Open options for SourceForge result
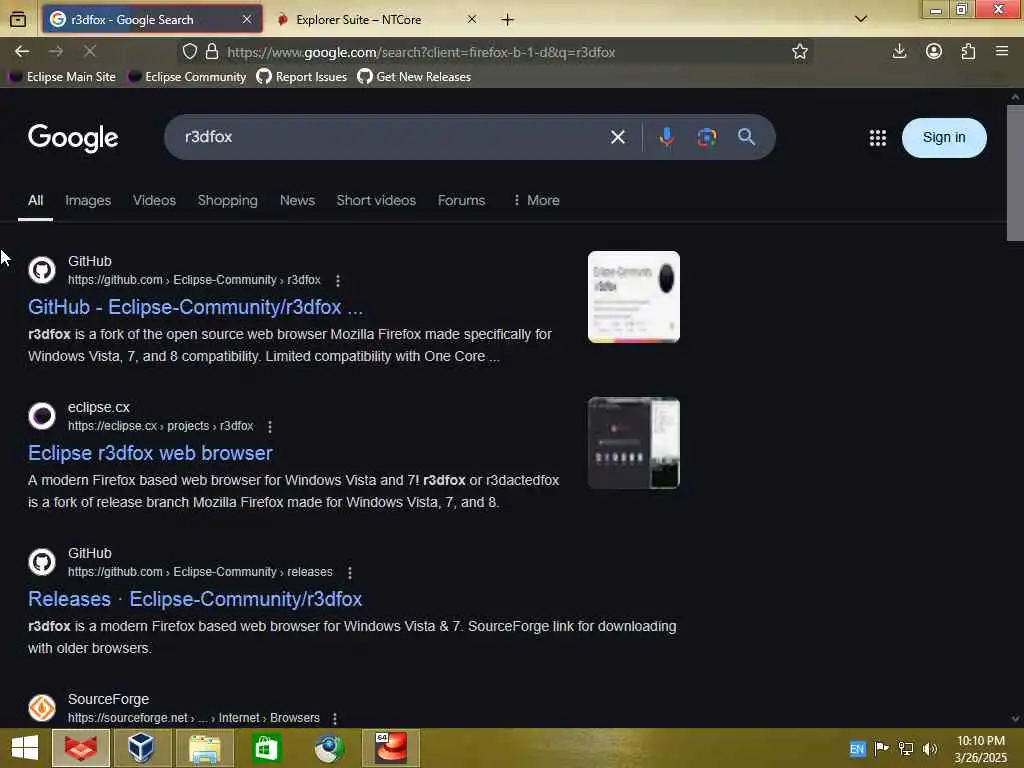The height and width of the screenshot is (768, 1024). click(x=335, y=718)
